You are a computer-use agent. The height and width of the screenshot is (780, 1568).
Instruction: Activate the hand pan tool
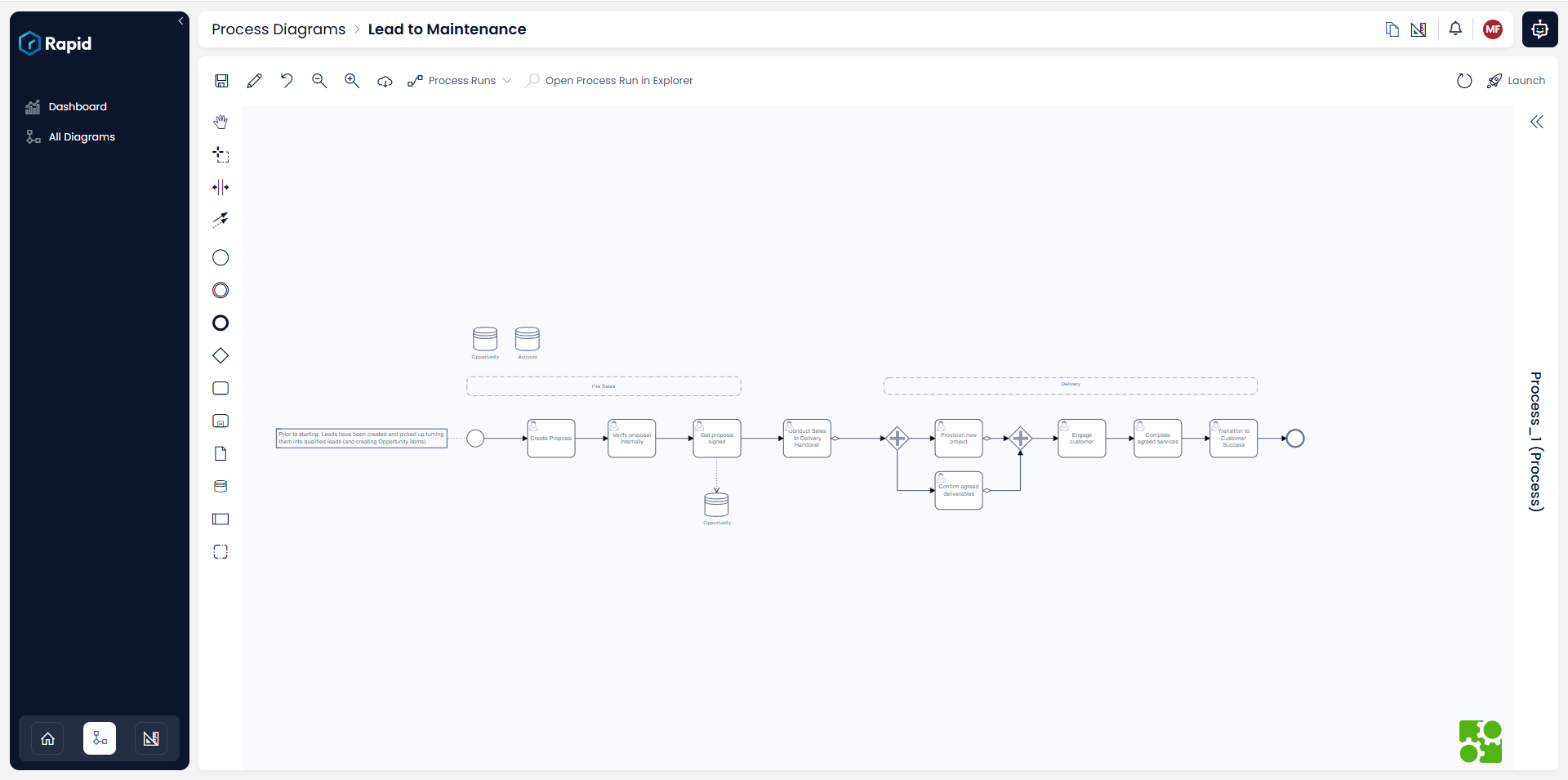220,122
